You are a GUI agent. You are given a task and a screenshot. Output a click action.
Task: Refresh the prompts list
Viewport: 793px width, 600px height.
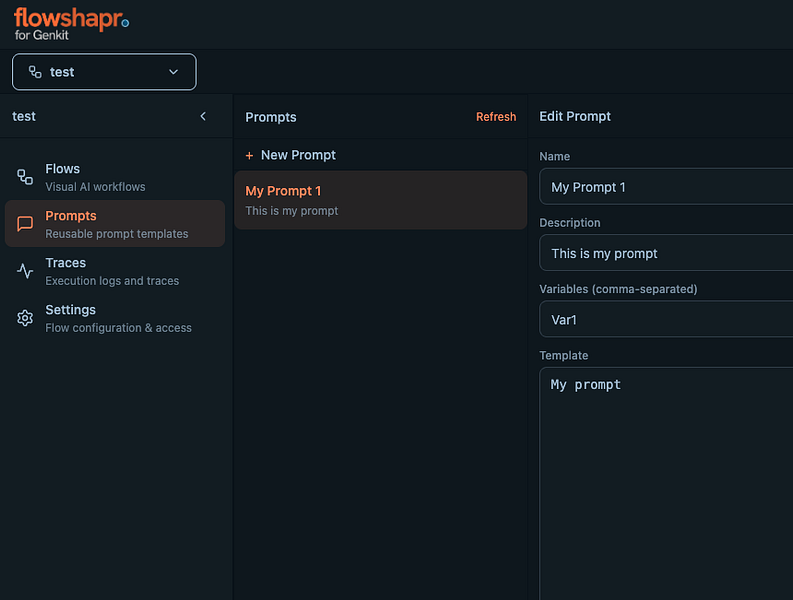pos(496,117)
